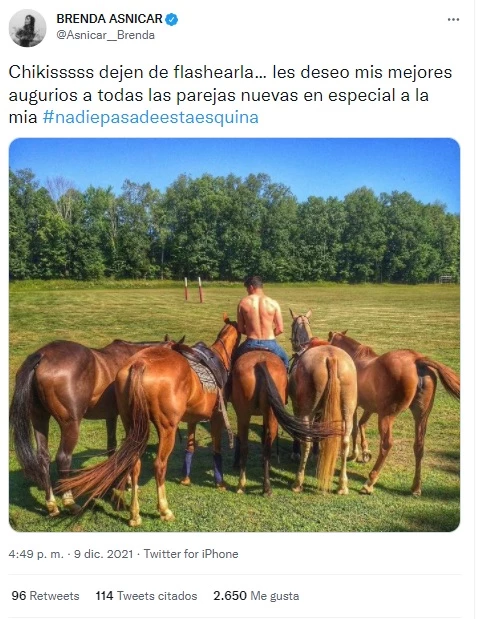The height and width of the screenshot is (619, 477).
Task: Click the tweet text starting with Chikisssss
Action: click(x=230, y=95)
